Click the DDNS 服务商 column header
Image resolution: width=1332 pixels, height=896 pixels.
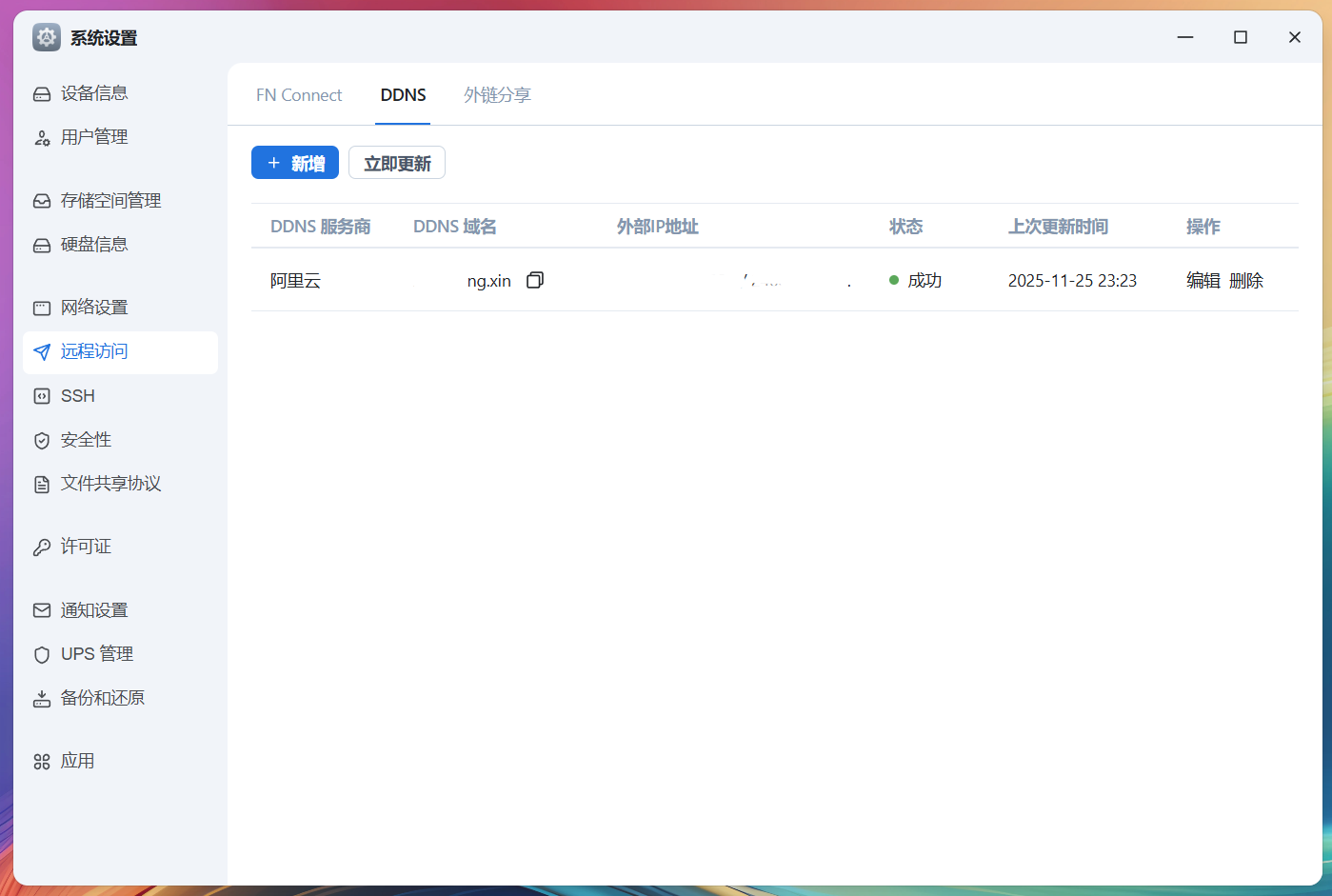(321, 227)
